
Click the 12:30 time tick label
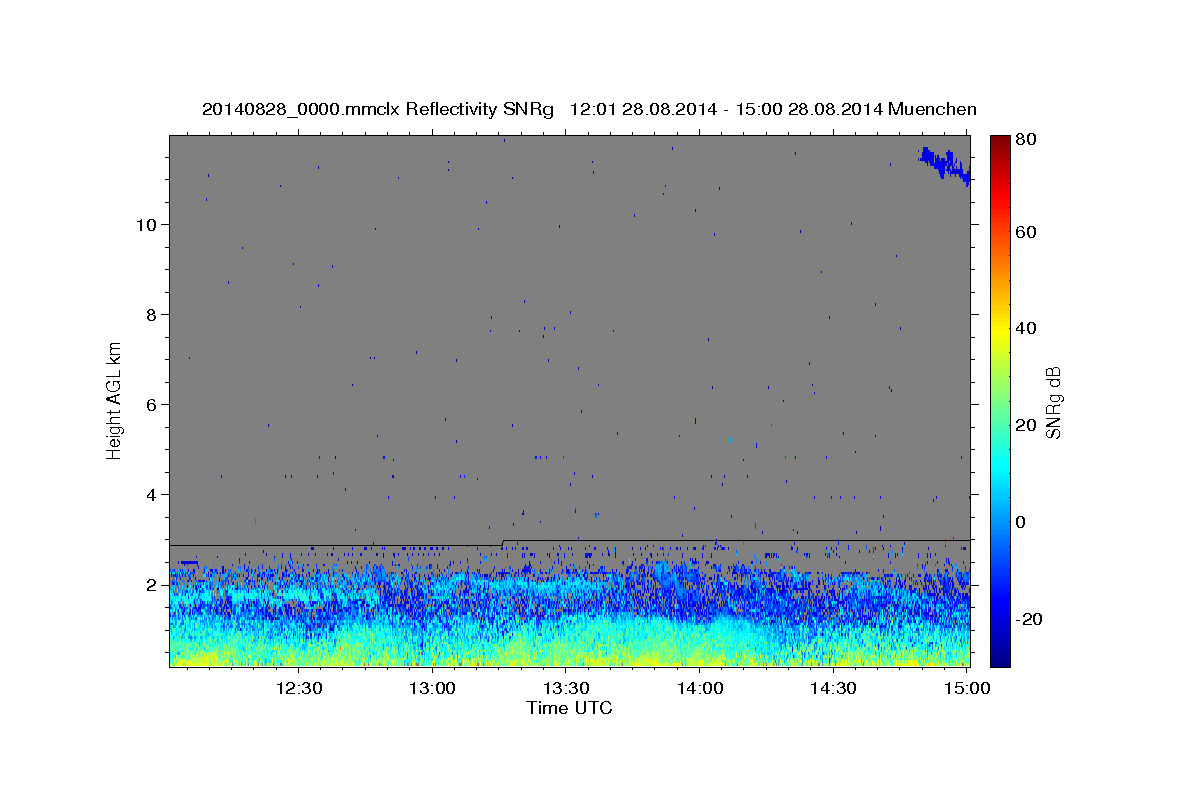298,688
